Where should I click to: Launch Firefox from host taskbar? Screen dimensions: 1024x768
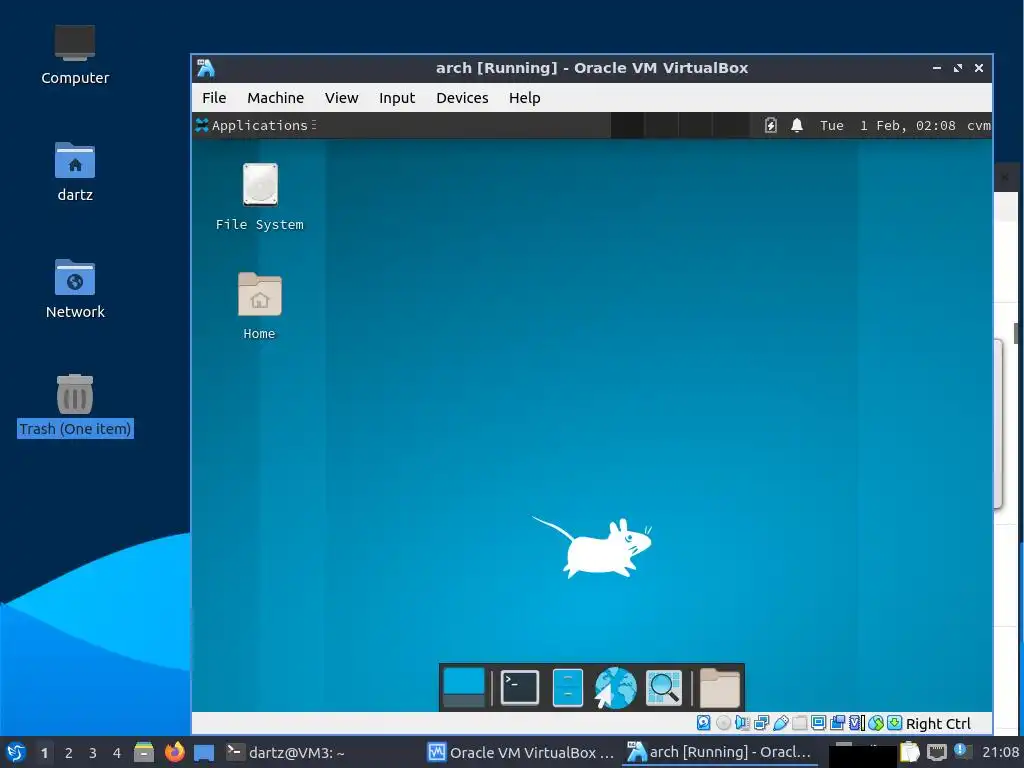point(174,752)
